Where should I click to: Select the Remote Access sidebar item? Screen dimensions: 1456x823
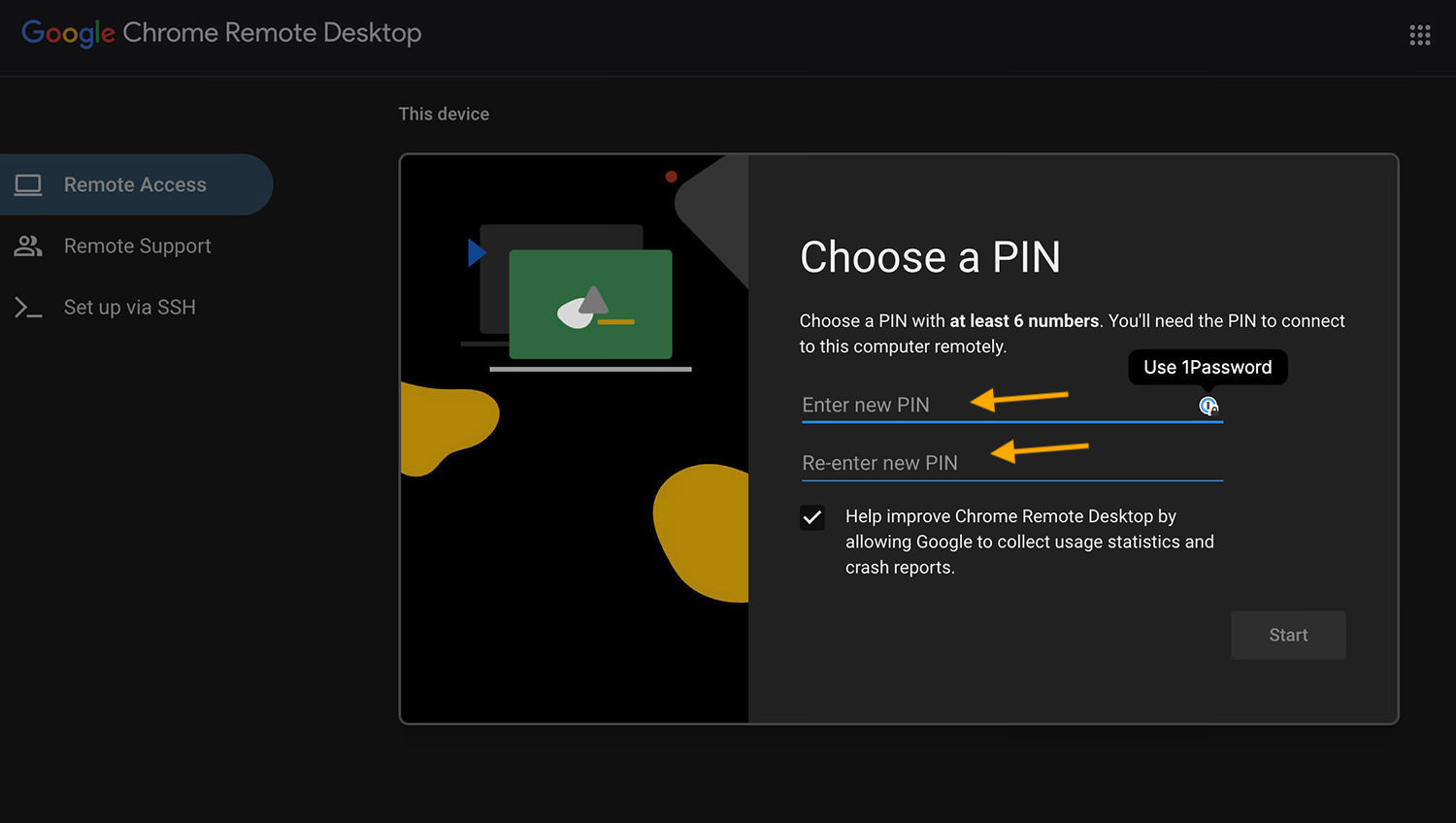136,184
